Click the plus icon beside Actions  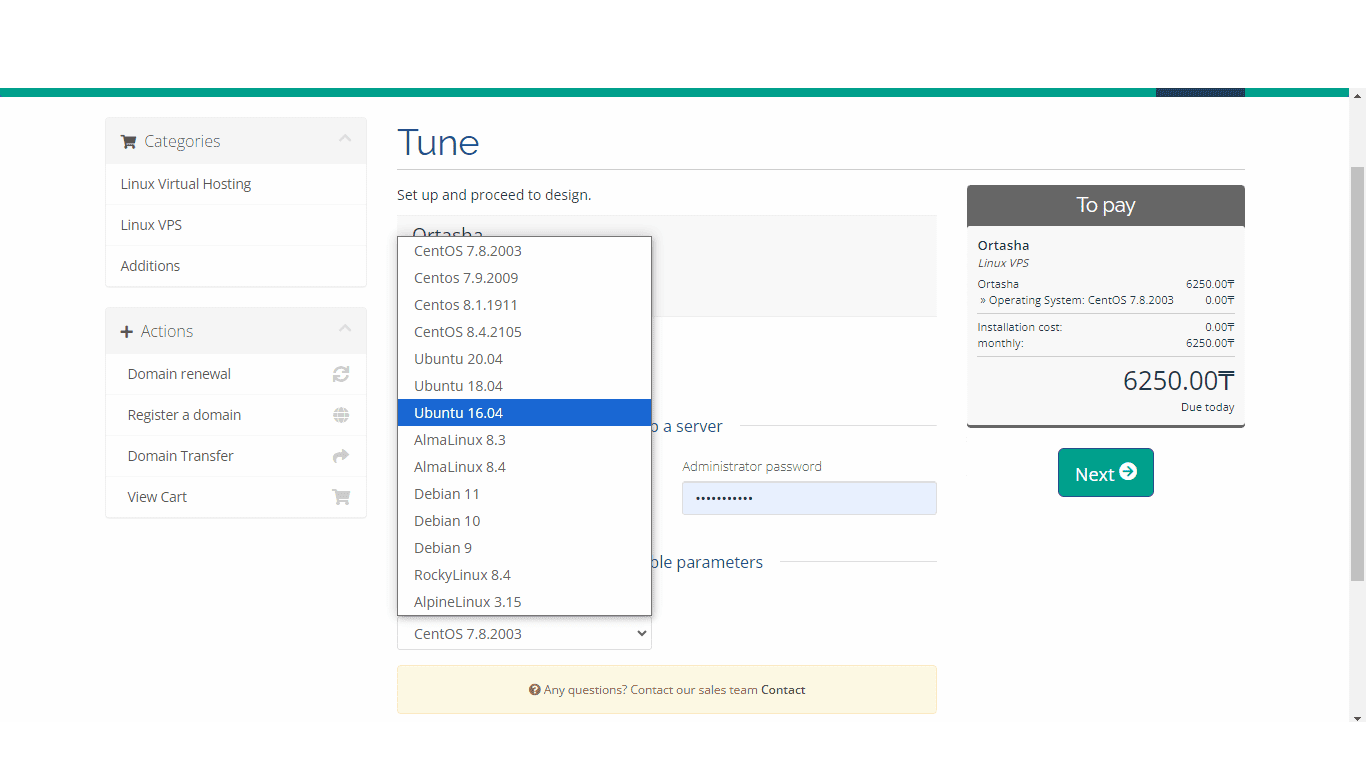127,332
